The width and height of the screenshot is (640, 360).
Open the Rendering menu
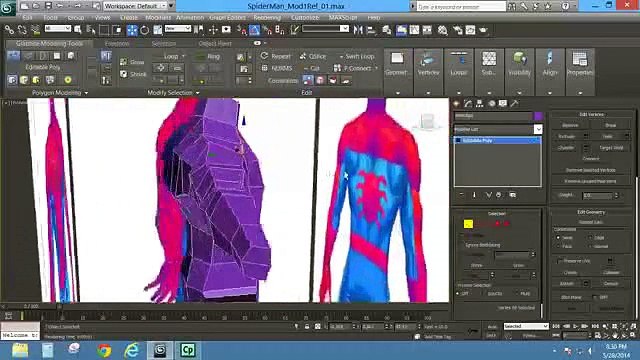pos(267,18)
